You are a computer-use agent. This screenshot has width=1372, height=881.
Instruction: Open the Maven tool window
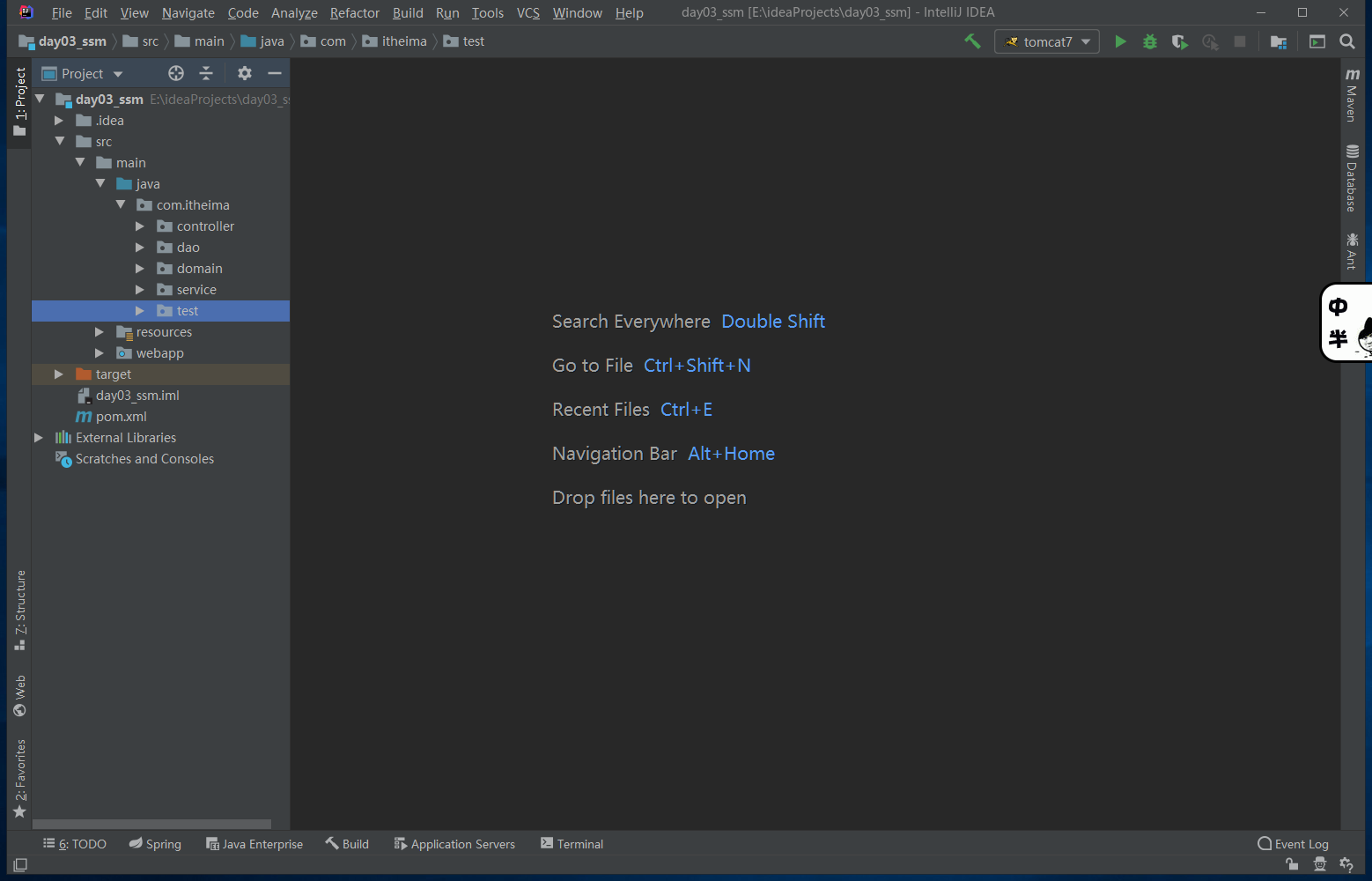pyautogui.click(x=1352, y=95)
